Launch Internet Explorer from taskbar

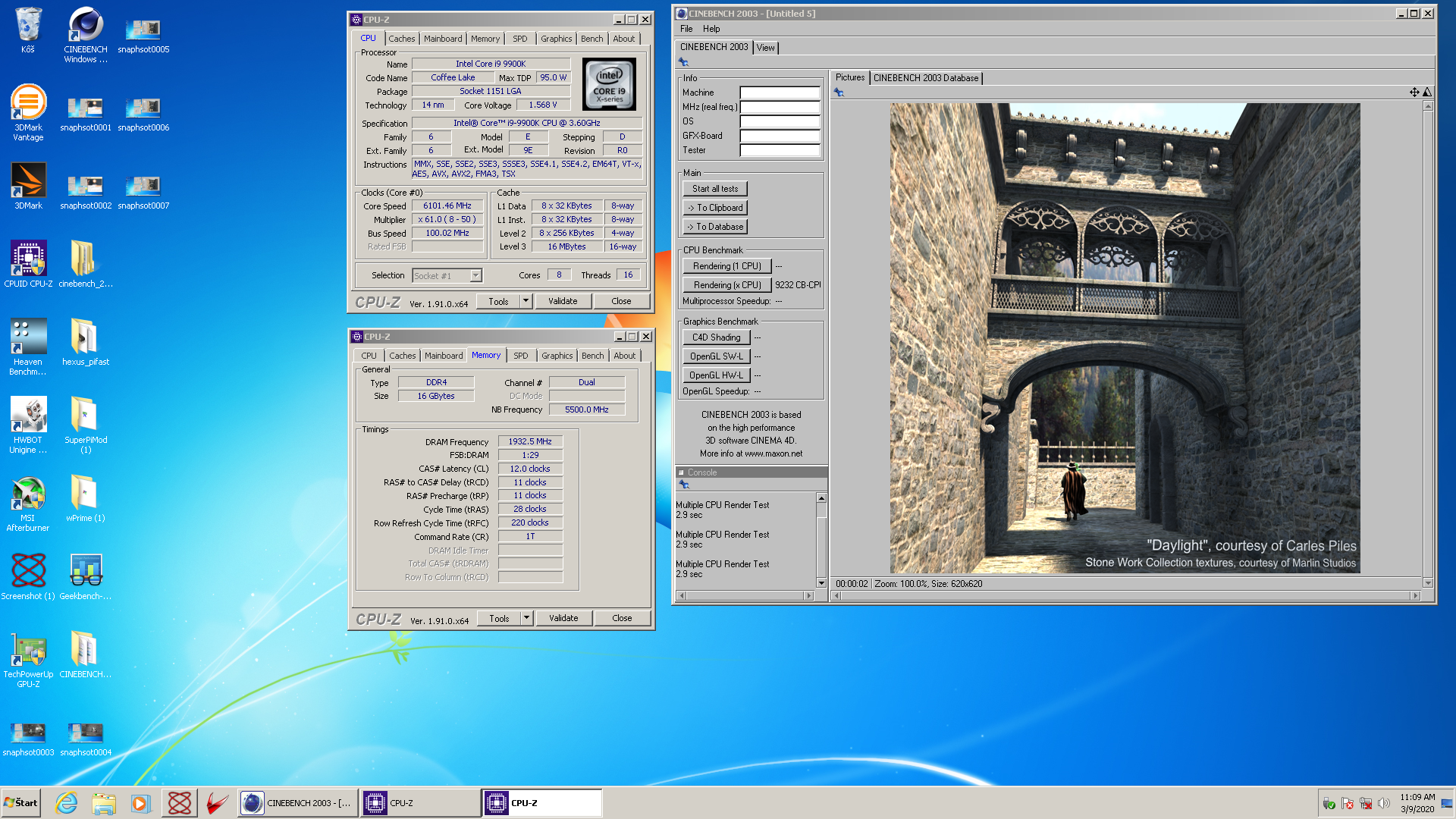point(66,803)
